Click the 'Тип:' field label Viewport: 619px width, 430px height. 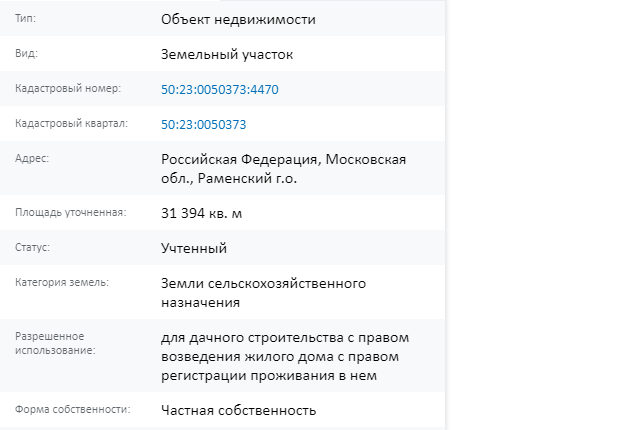[x=25, y=19]
